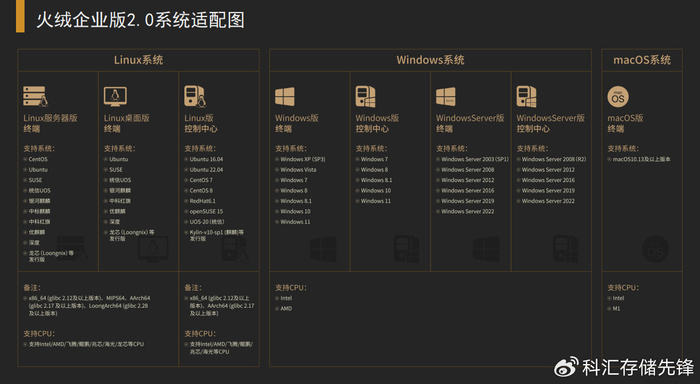Click Ubuntu in Linux服务器版 list
700x384 pixels.
point(38,170)
